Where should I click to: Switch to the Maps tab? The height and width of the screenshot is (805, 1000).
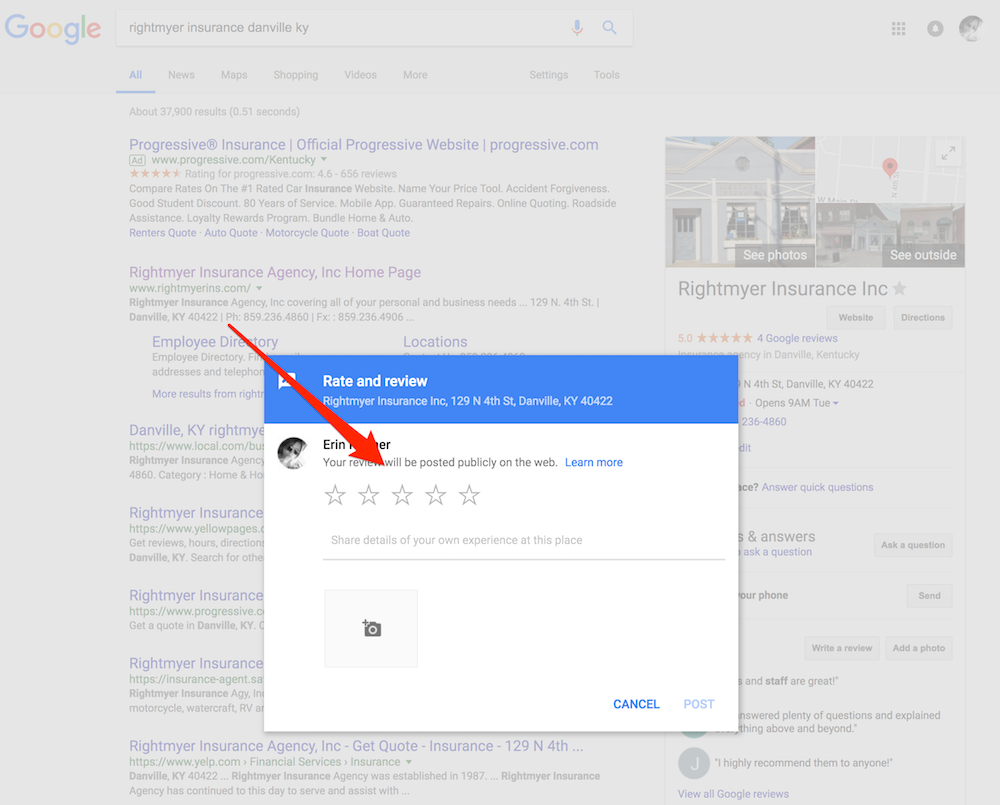(x=234, y=75)
